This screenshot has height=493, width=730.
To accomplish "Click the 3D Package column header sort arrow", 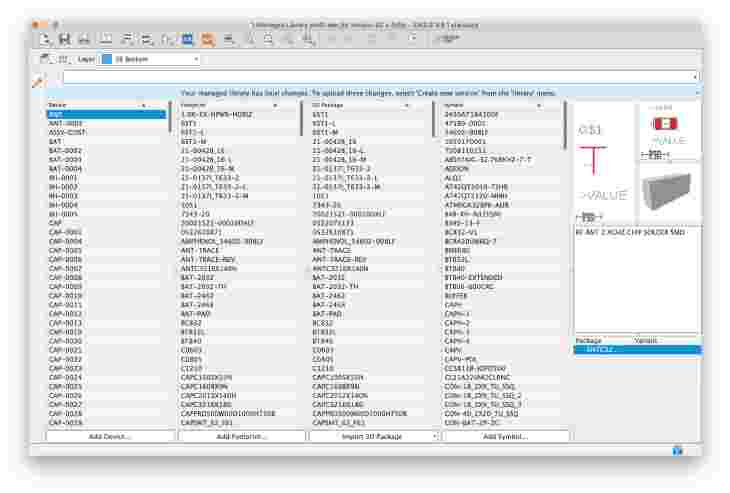I will pyautogui.click(x=406, y=106).
